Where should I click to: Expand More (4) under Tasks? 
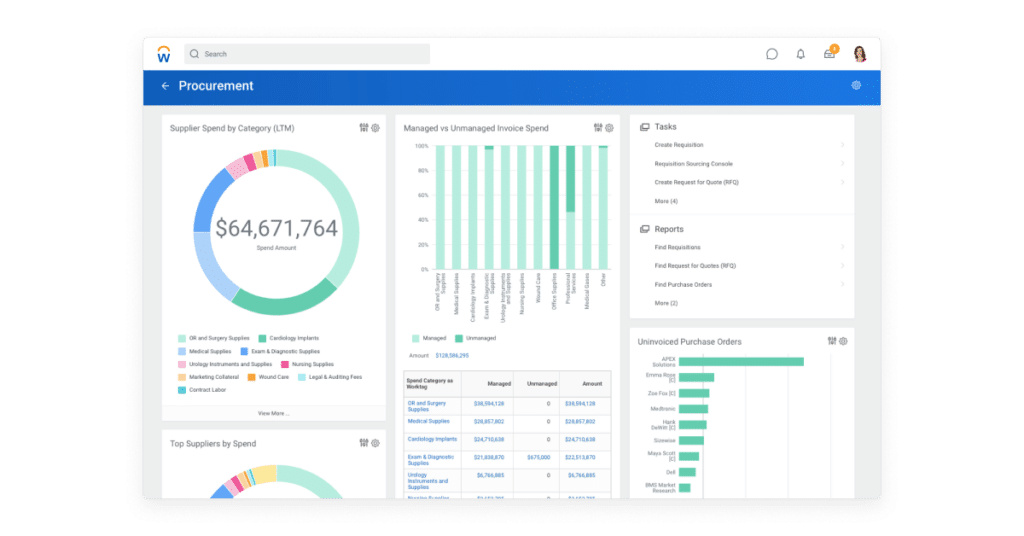[666, 201]
